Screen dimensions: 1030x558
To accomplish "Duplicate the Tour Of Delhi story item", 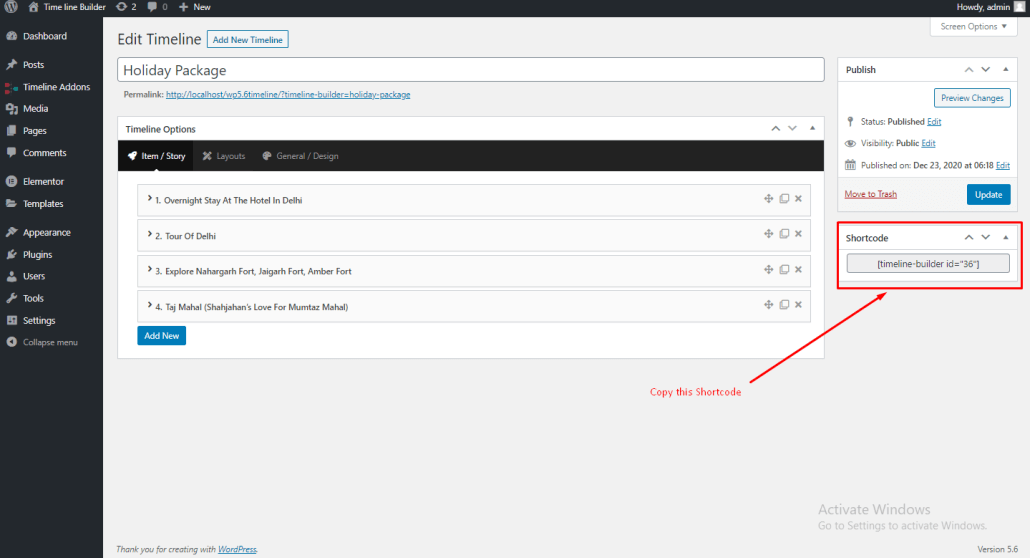I will pos(784,235).
